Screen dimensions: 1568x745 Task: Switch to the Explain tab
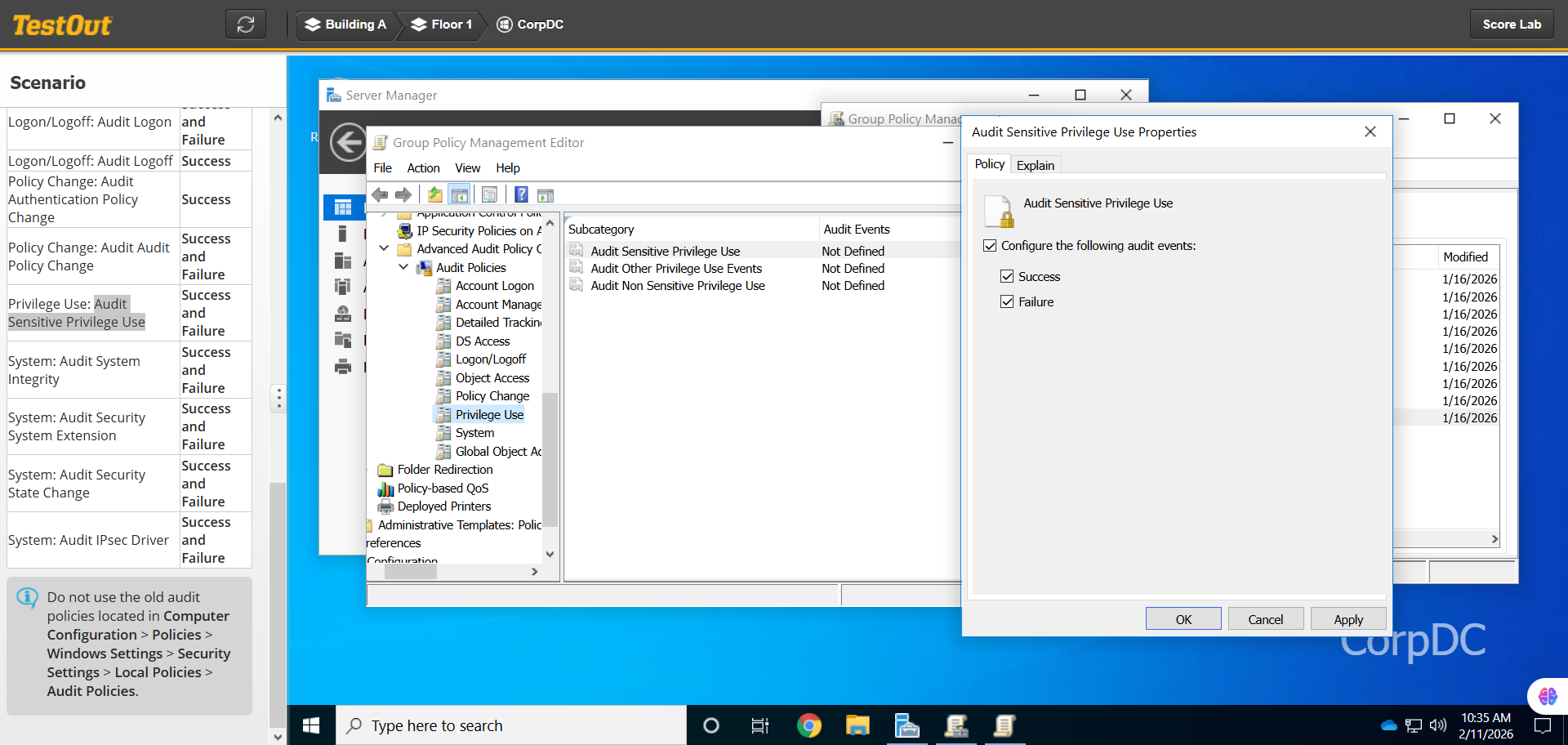coord(1035,165)
